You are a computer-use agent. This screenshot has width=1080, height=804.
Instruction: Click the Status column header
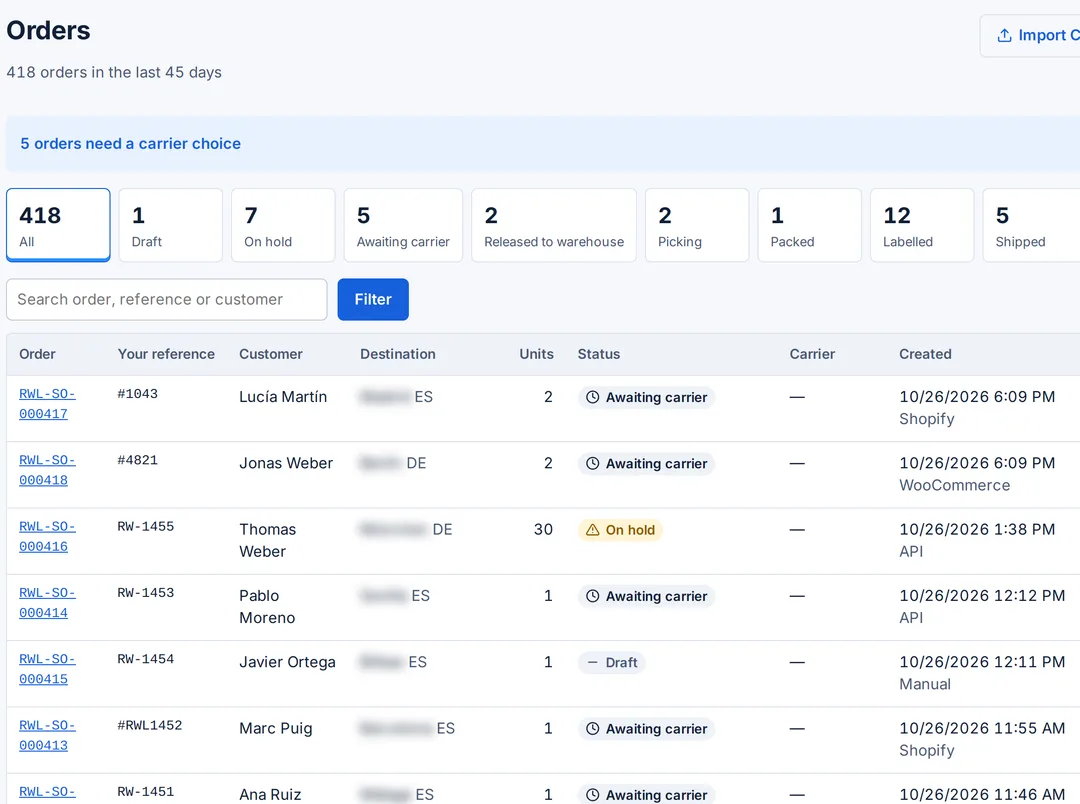pyautogui.click(x=599, y=354)
